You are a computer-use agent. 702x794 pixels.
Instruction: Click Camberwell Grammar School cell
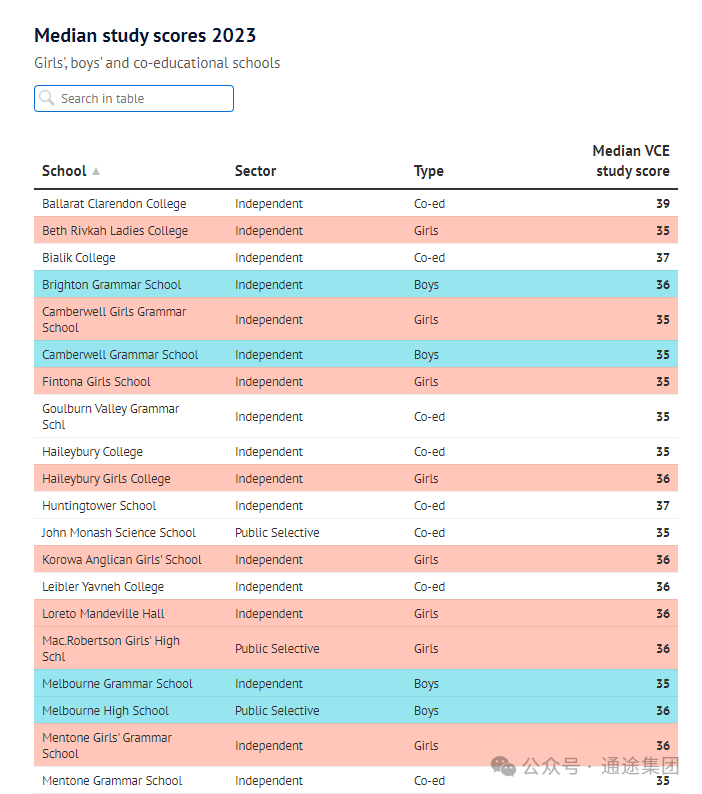pos(120,354)
